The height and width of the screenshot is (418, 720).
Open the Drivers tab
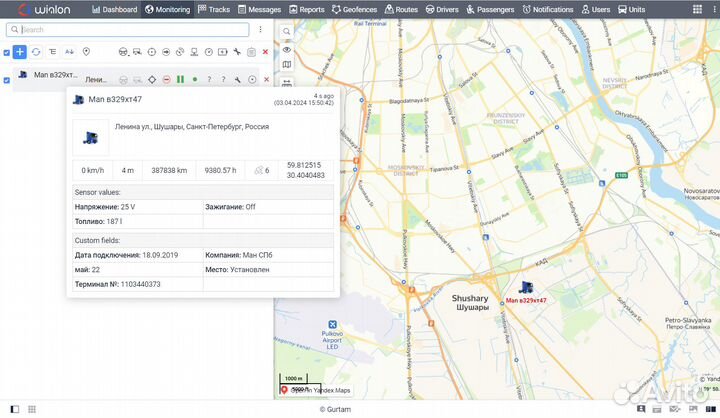pos(442,9)
